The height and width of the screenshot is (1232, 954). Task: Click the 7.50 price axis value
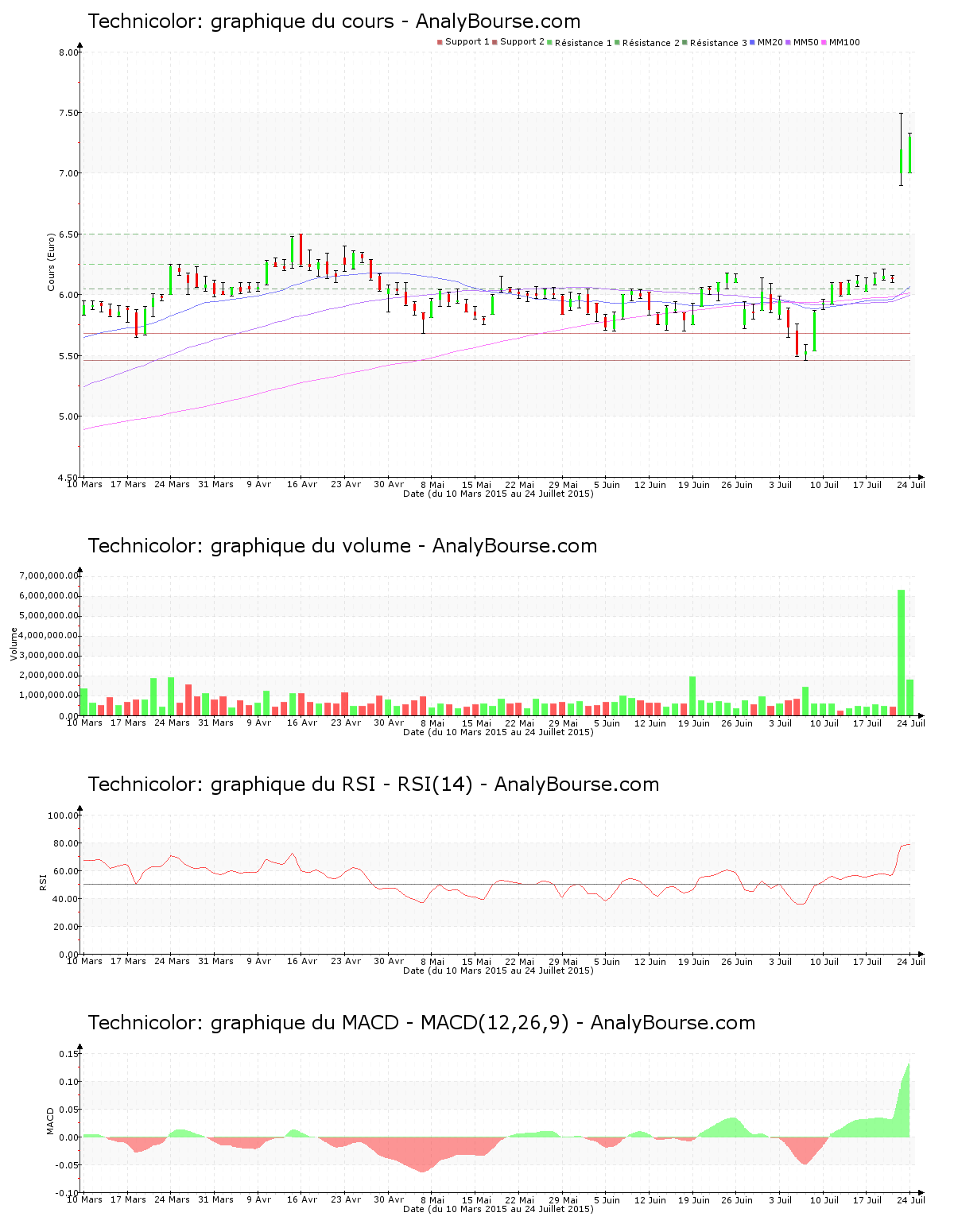(68, 113)
